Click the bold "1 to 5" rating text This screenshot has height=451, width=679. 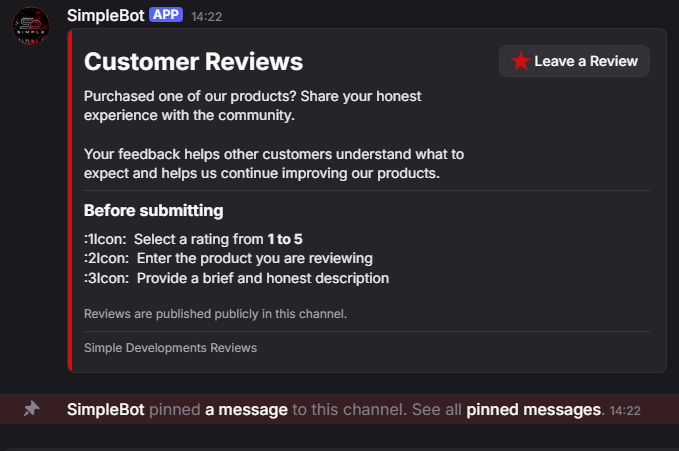(x=285, y=239)
